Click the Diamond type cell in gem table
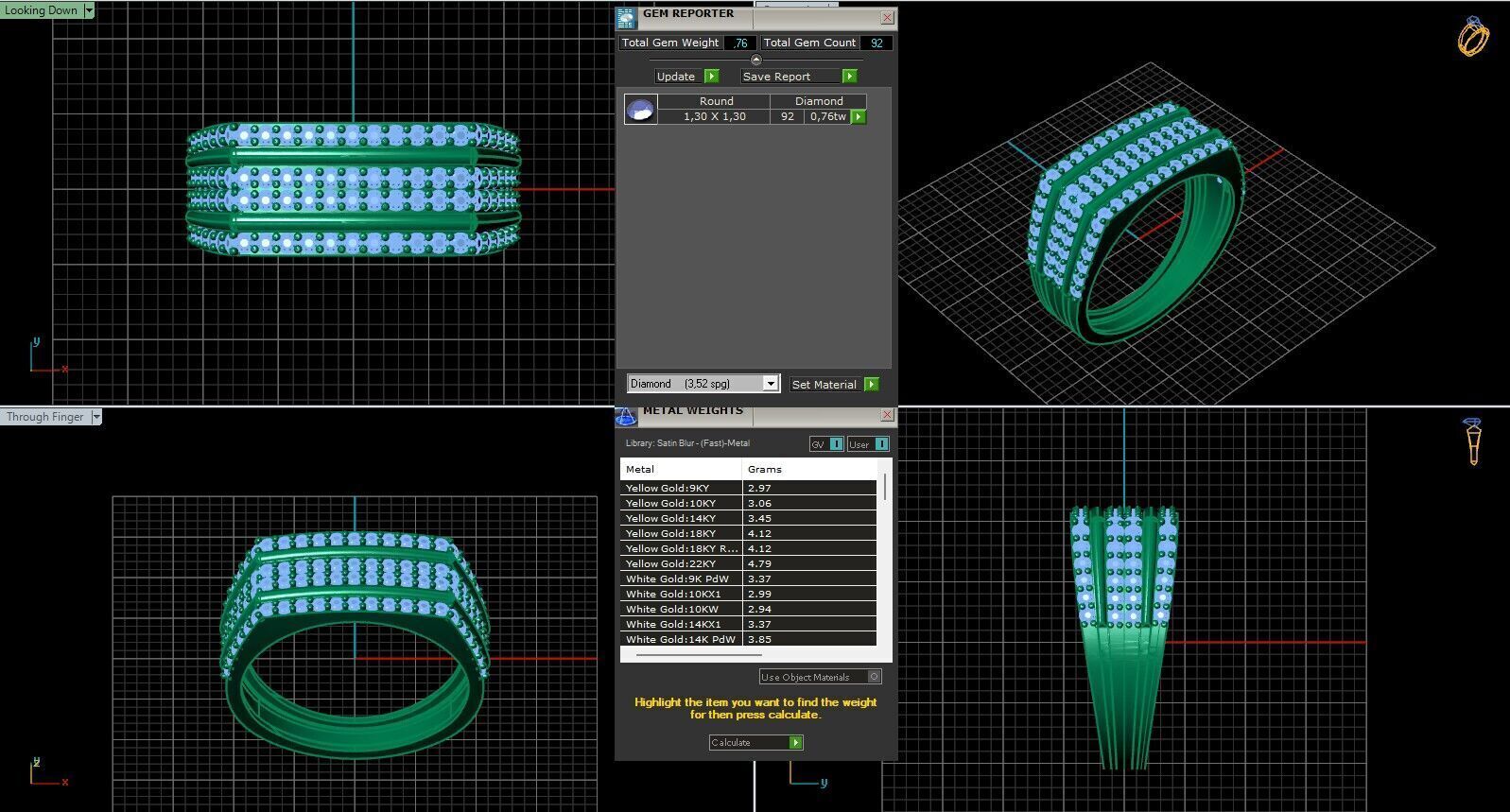The image size is (1510, 812). pos(819,101)
